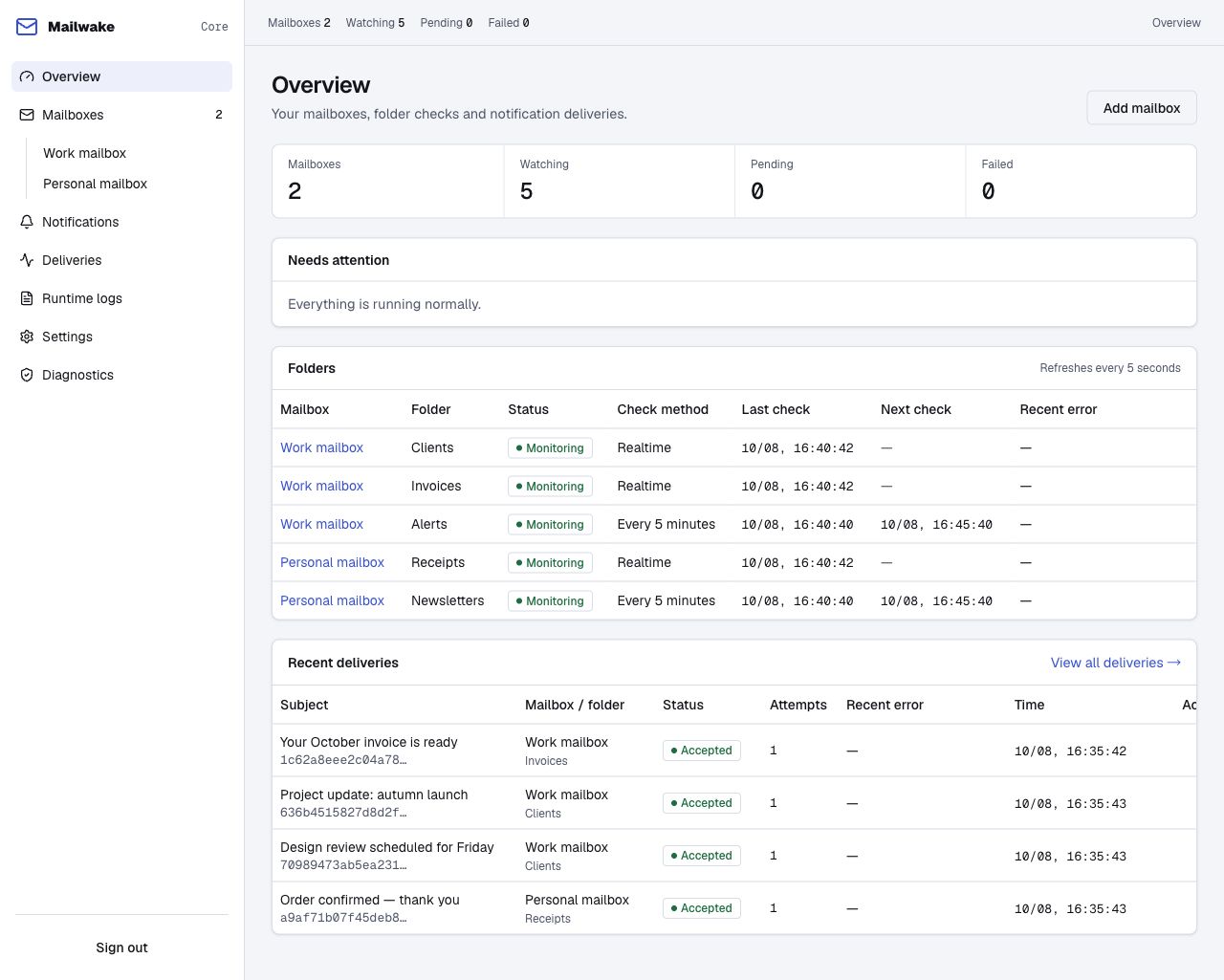This screenshot has height=980, width=1224.
Task: Click the Monitoring badge for Clients folder
Action: coord(550,447)
